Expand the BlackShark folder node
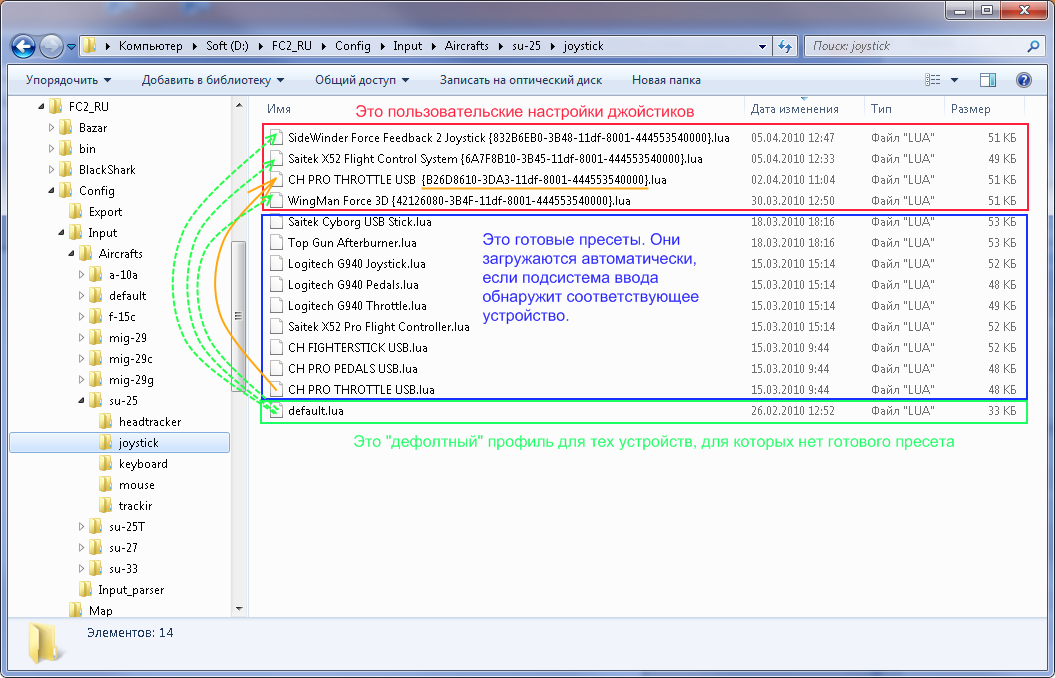This screenshot has height=678, width=1055. [x=52, y=170]
